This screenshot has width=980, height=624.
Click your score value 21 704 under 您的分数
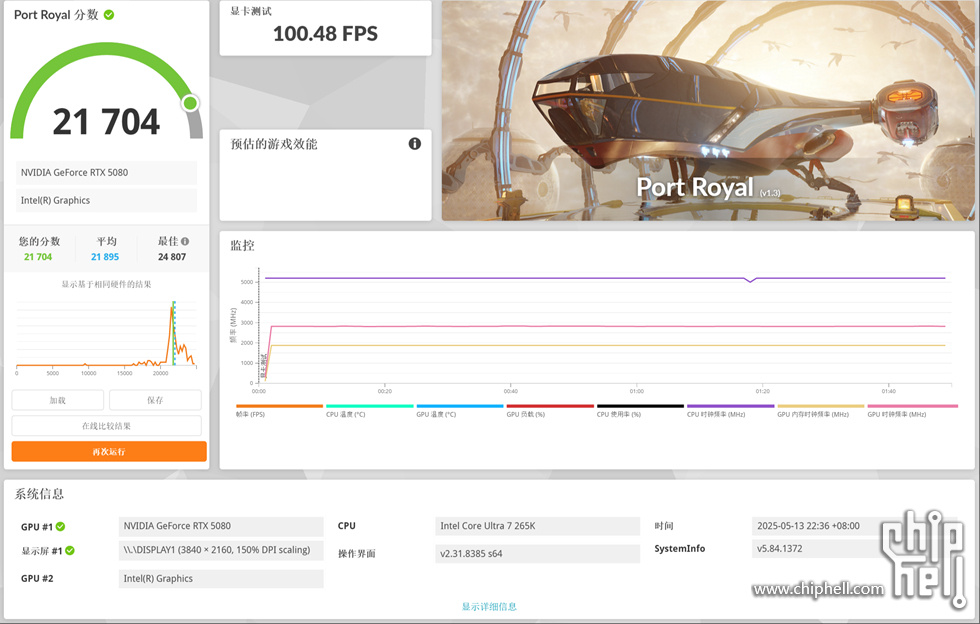[38, 257]
